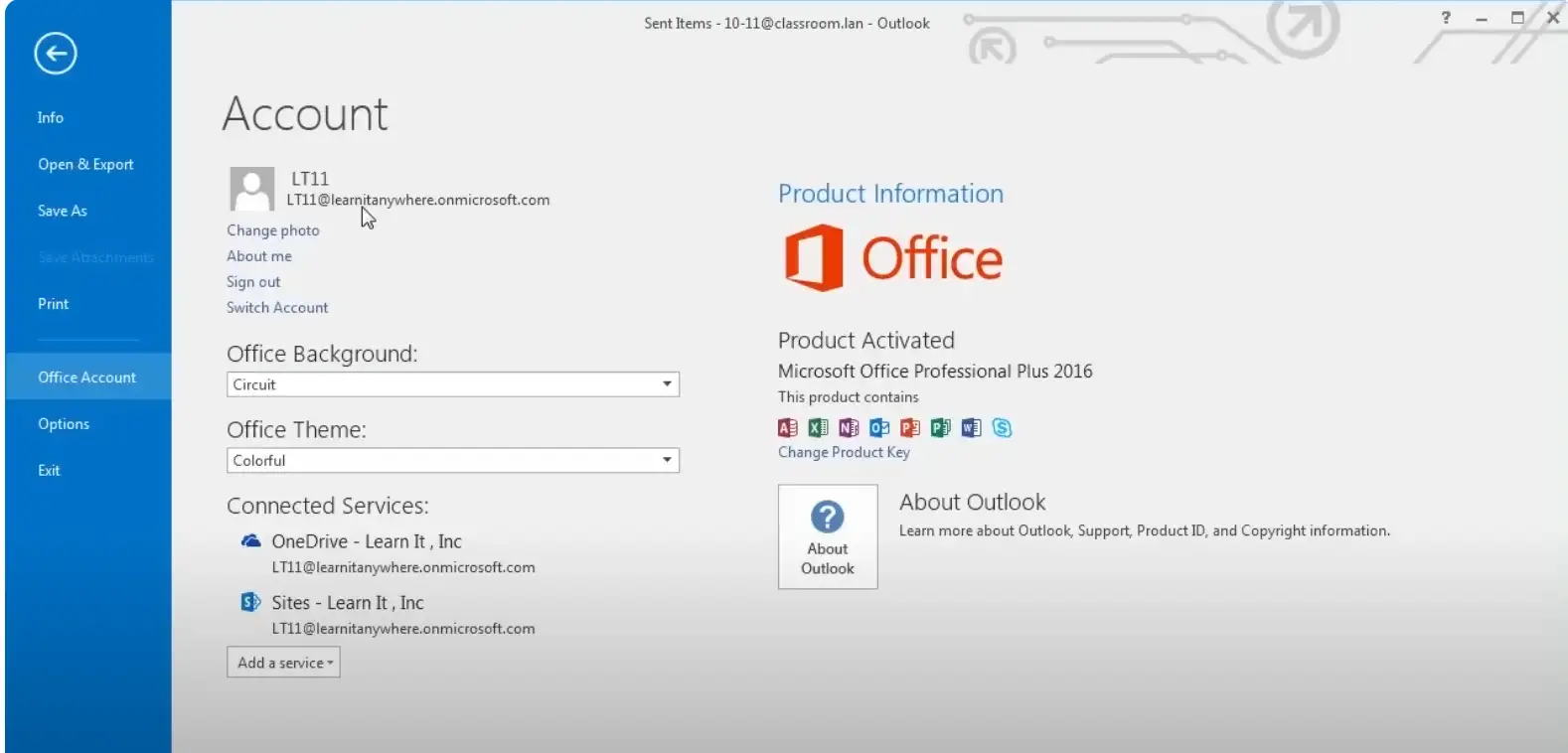The image size is (1568, 753).
Task: Click the Skype for Business icon
Action: (x=1002, y=427)
